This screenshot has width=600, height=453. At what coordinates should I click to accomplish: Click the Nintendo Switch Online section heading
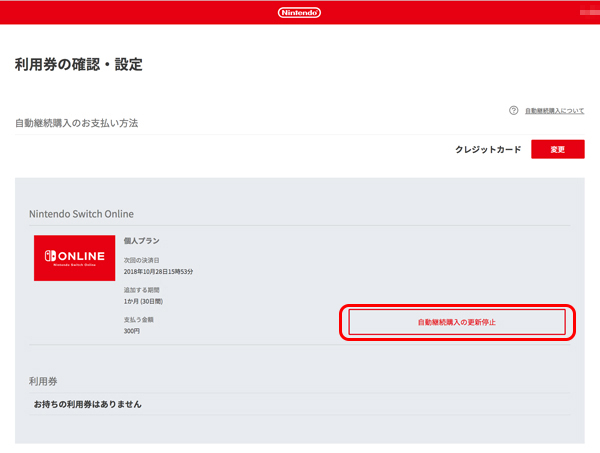pos(82,214)
